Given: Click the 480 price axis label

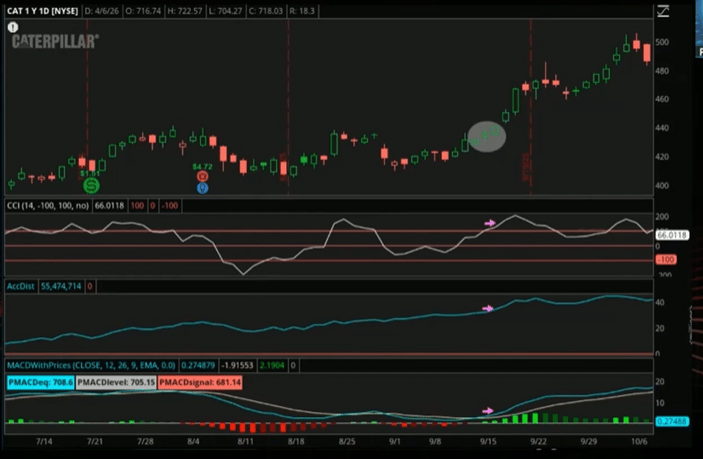Looking at the screenshot, I should click(662, 71).
